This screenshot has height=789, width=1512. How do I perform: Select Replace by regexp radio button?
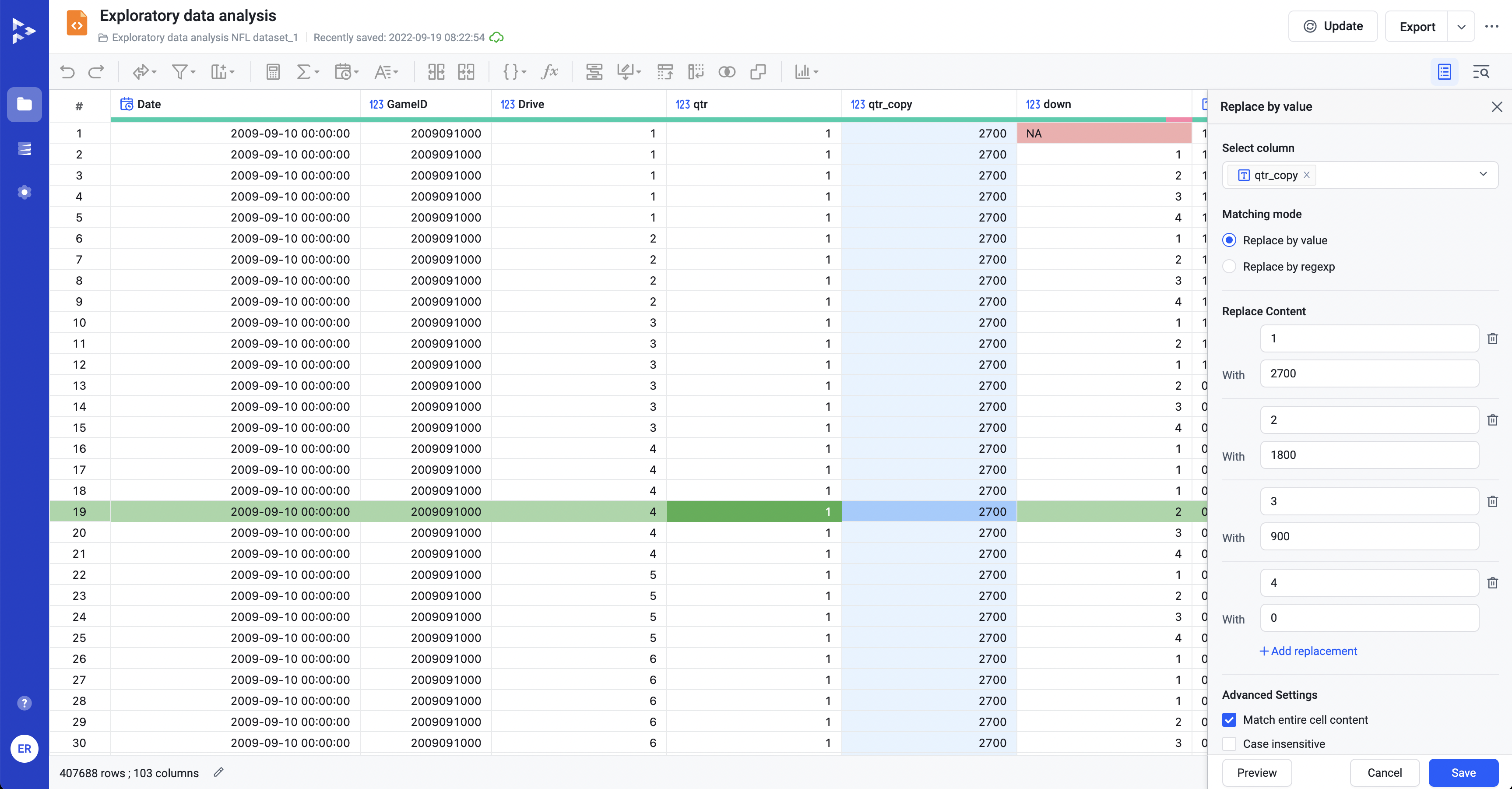(1229, 267)
